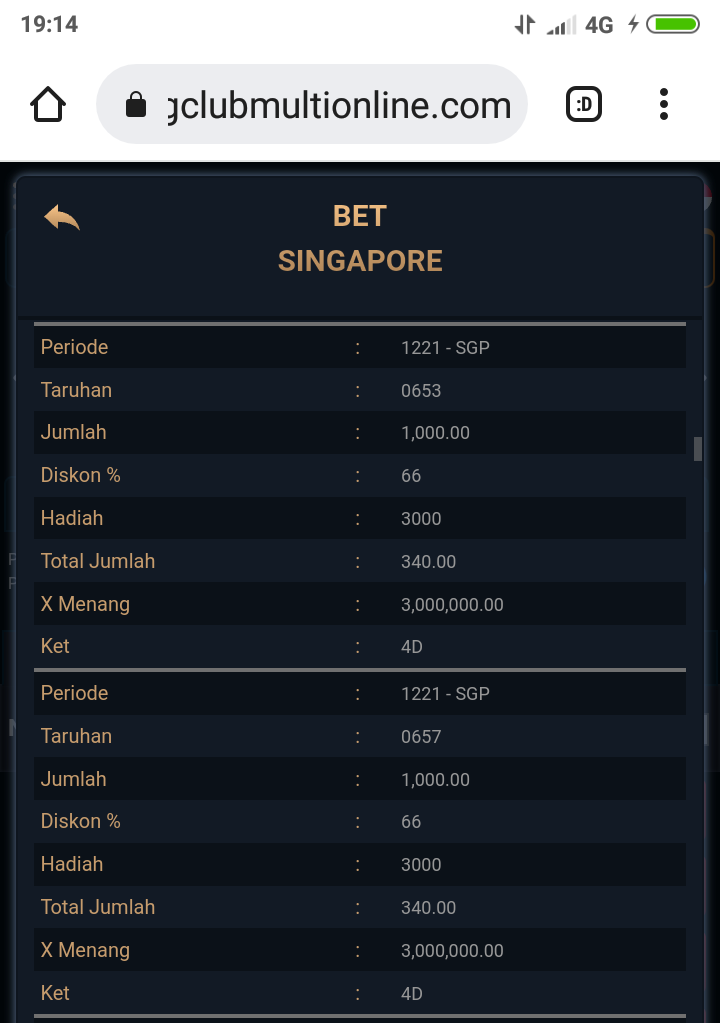Open the browser home page
This screenshot has width=720, height=1023.
(x=49, y=105)
